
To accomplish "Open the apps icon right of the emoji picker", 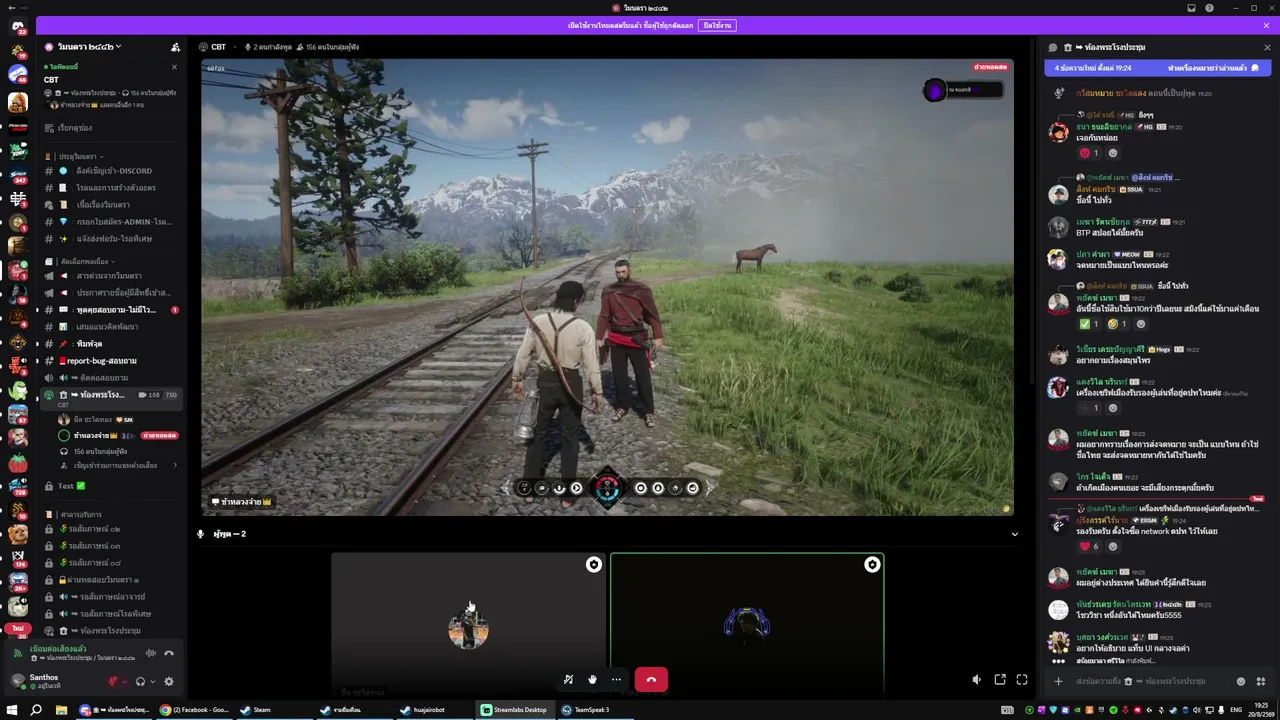I will (x=1260, y=681).
